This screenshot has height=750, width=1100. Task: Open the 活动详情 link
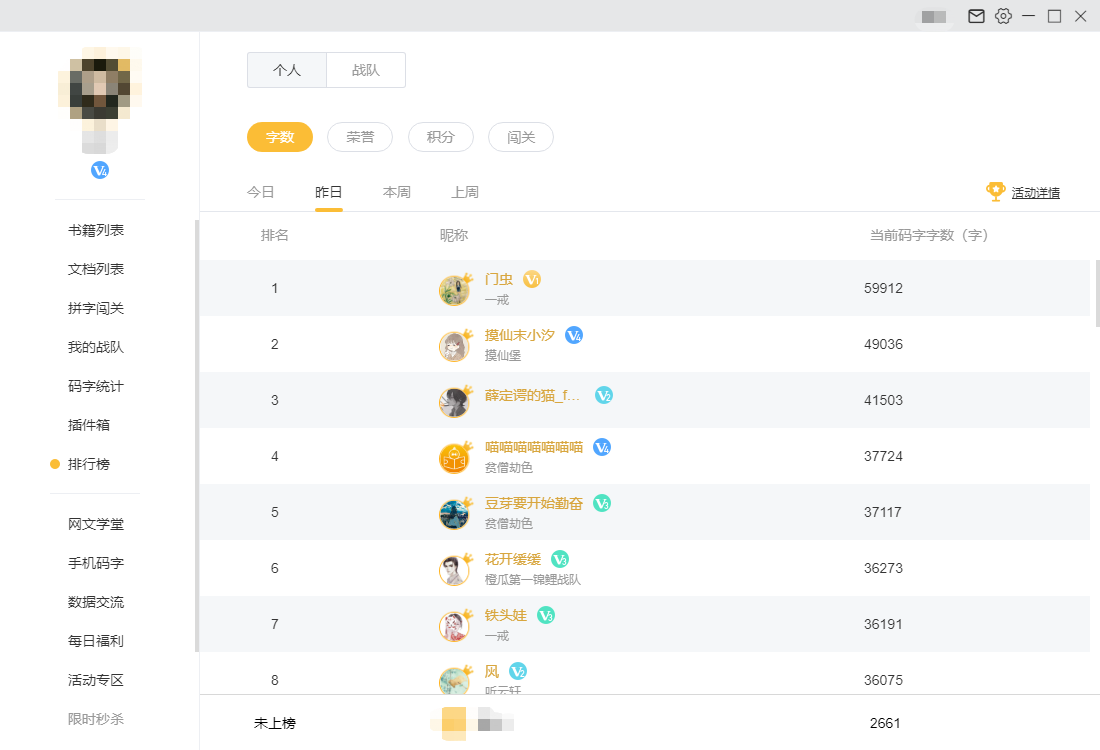pos(1035,192)
